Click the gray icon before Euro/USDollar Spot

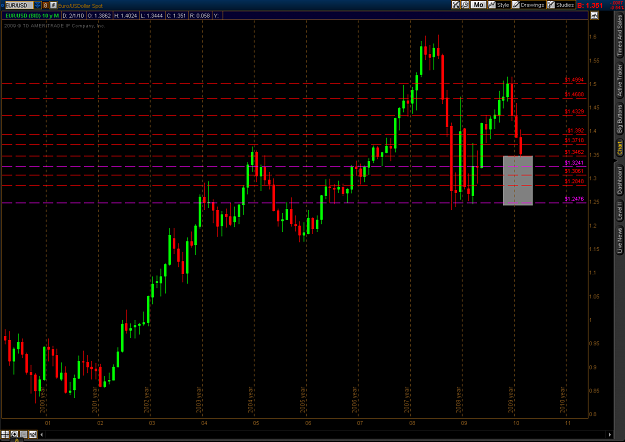53,5
